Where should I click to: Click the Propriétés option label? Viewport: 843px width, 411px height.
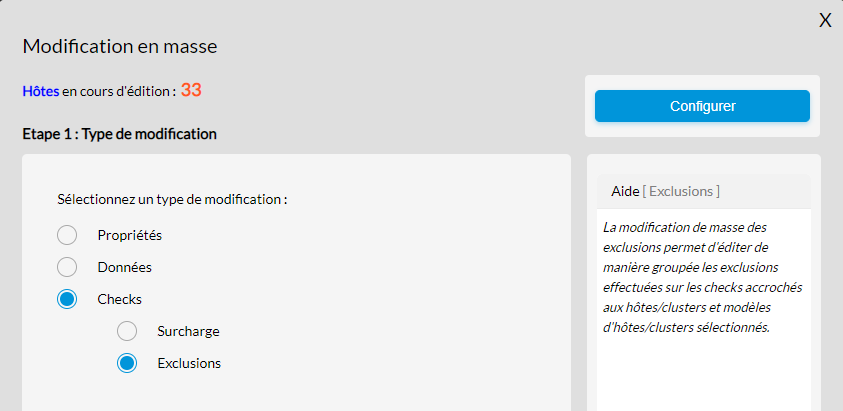click(x=129, y=235)
